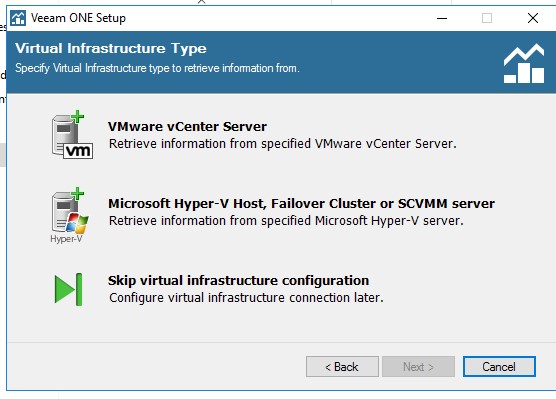Image resolution: width=556 pixels, height=399 pixels.
Task: Go back with the Back button
Action: pos(342,366)
